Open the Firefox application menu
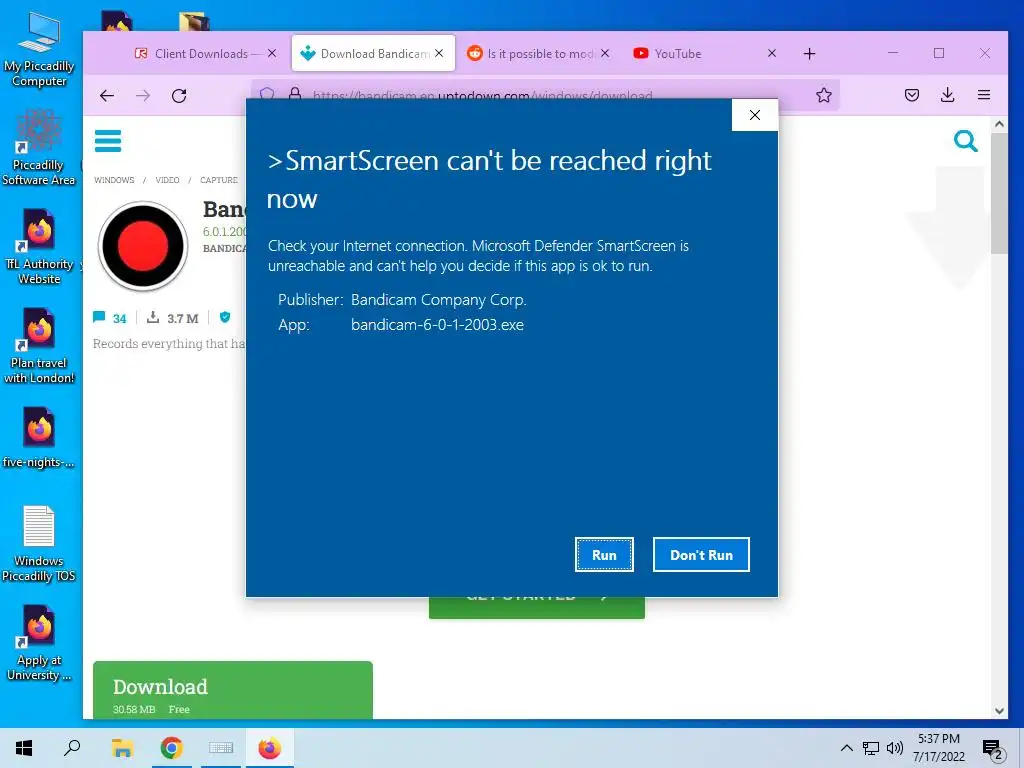1024x768 pixels. click(984, 95)
